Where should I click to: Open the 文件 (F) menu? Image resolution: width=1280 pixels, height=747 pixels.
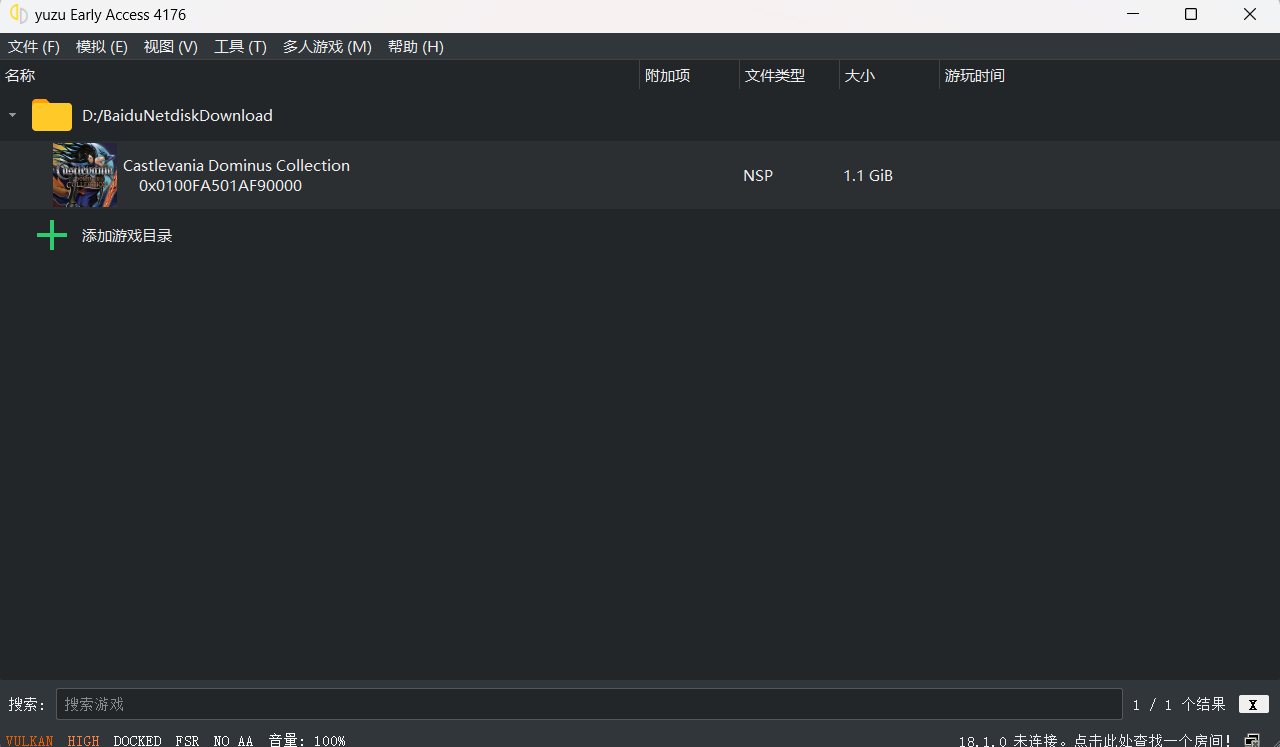click(34, 47)
